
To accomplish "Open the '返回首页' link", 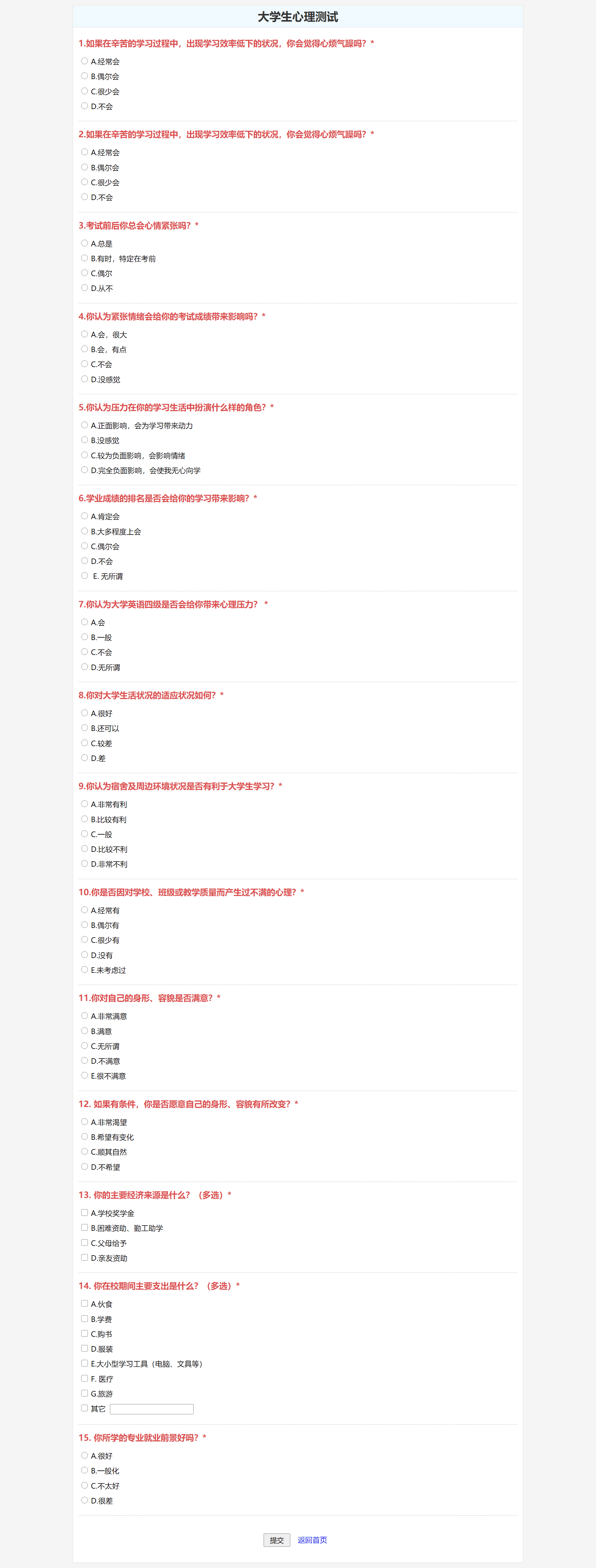I will point(312,1540).
